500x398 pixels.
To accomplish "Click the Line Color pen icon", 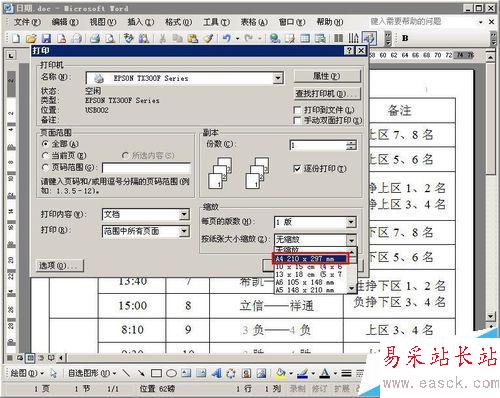I will click(302, 373).
